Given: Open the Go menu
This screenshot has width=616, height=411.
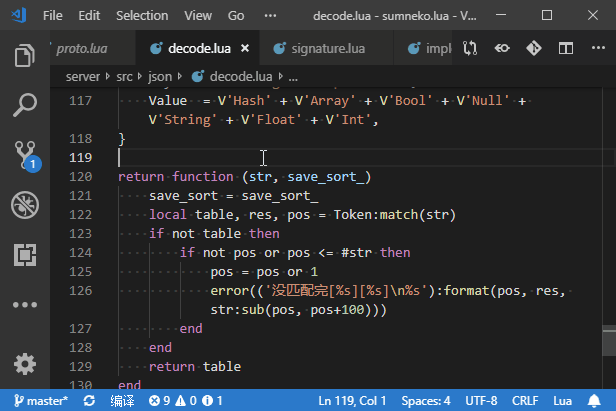Looking at the screenshot, I should click(x=236, y=15).
